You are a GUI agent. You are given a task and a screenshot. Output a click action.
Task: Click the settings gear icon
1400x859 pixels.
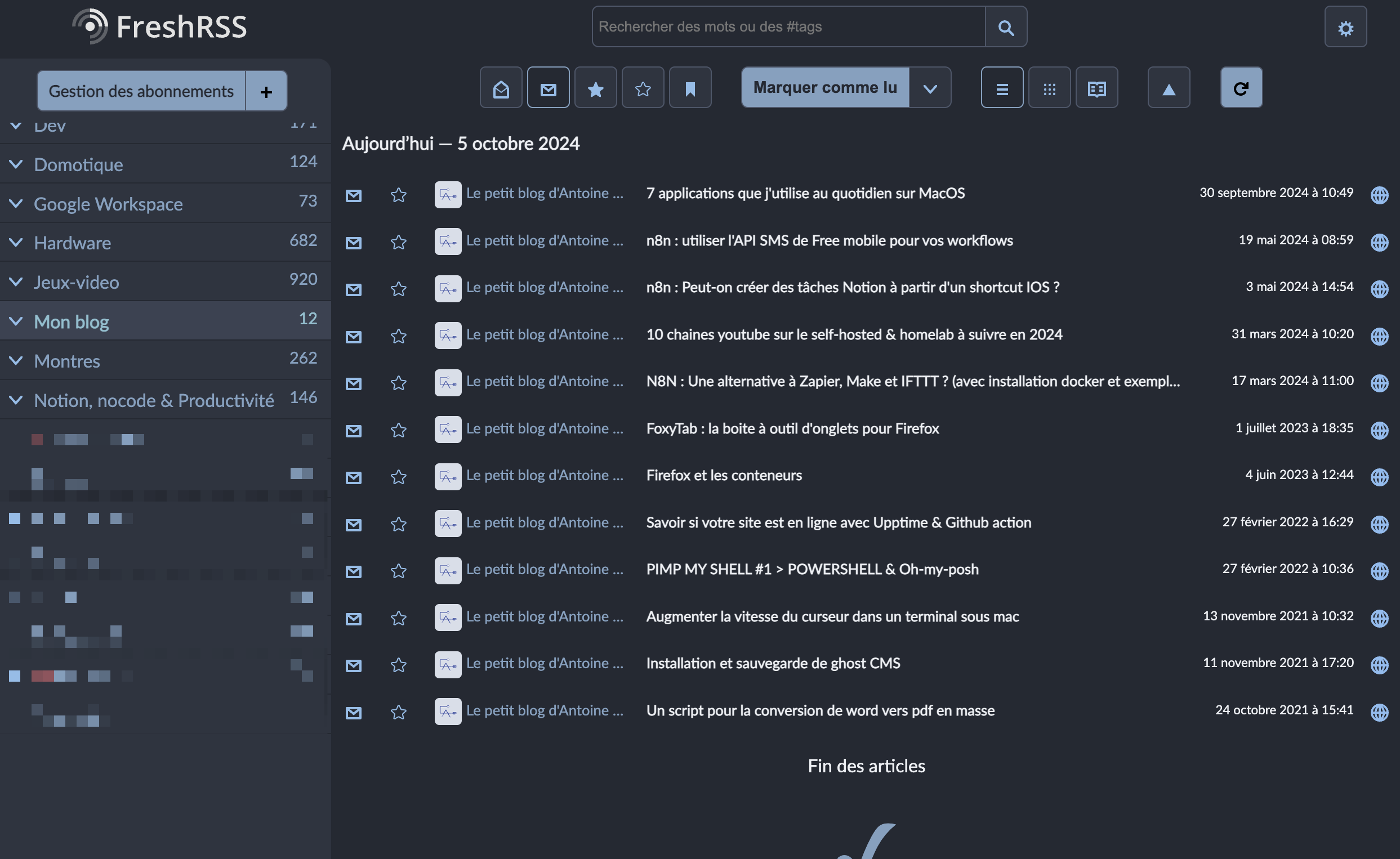pyautogui.click(x=1345, y=27)
